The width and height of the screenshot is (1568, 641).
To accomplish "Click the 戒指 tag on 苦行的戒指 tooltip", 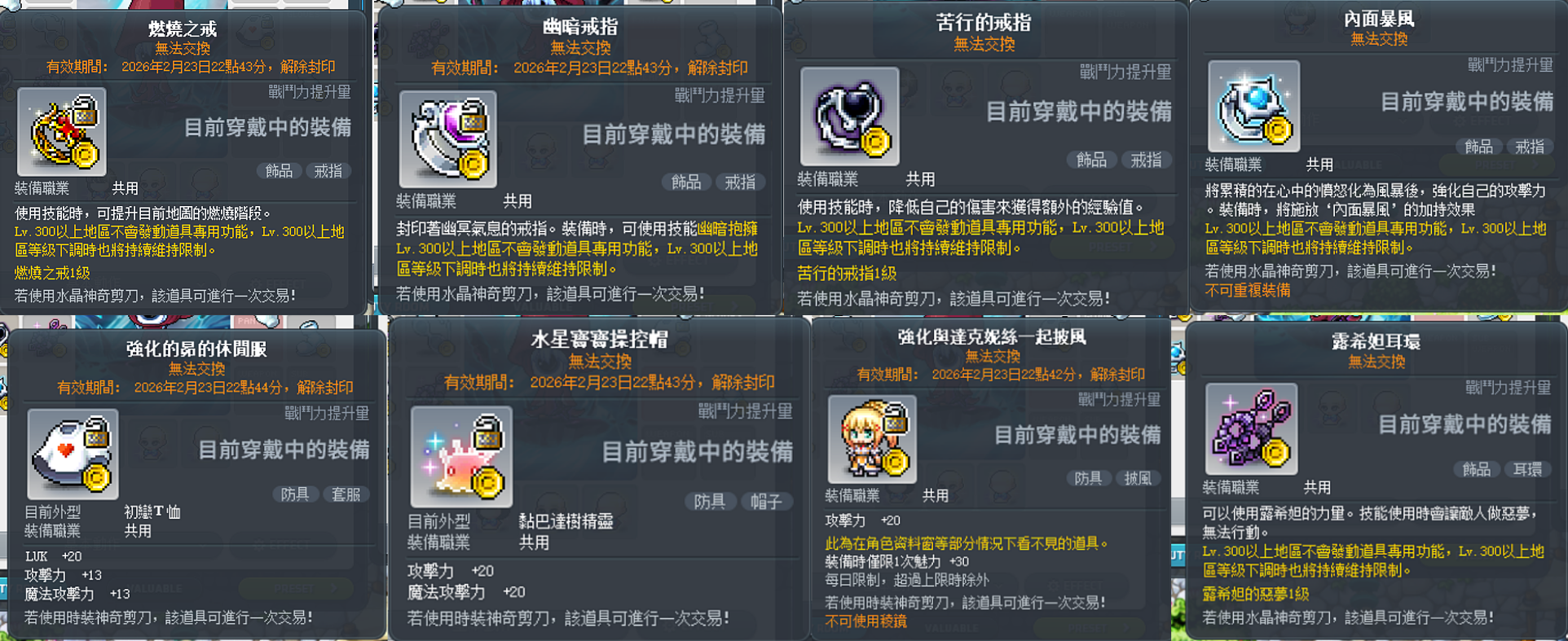I will 1146,160.
